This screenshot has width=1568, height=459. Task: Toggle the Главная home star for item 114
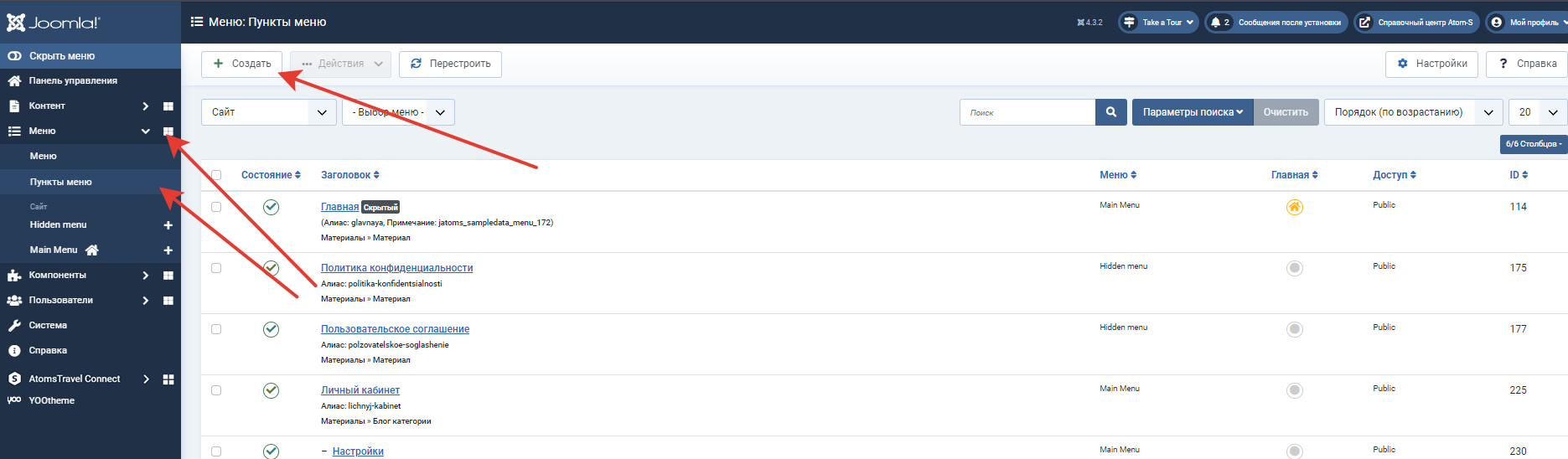click(1295, 207)
